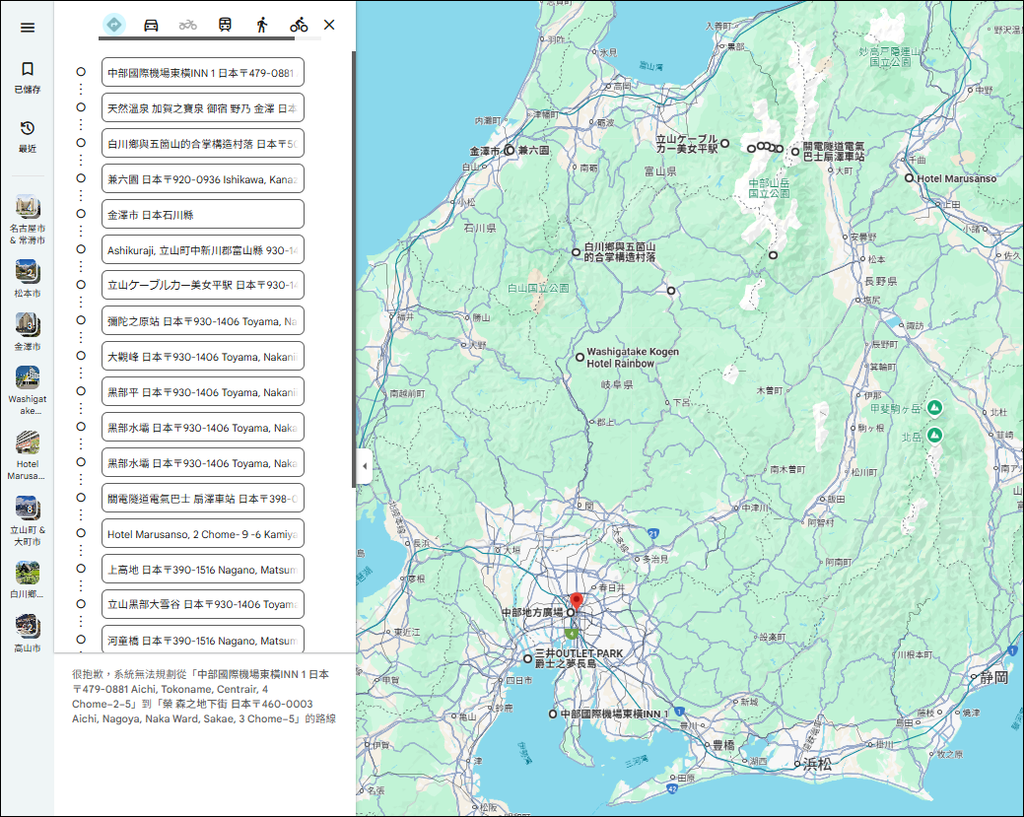Switch to public transit directions
1024x817 pixels.
point(225,25)
